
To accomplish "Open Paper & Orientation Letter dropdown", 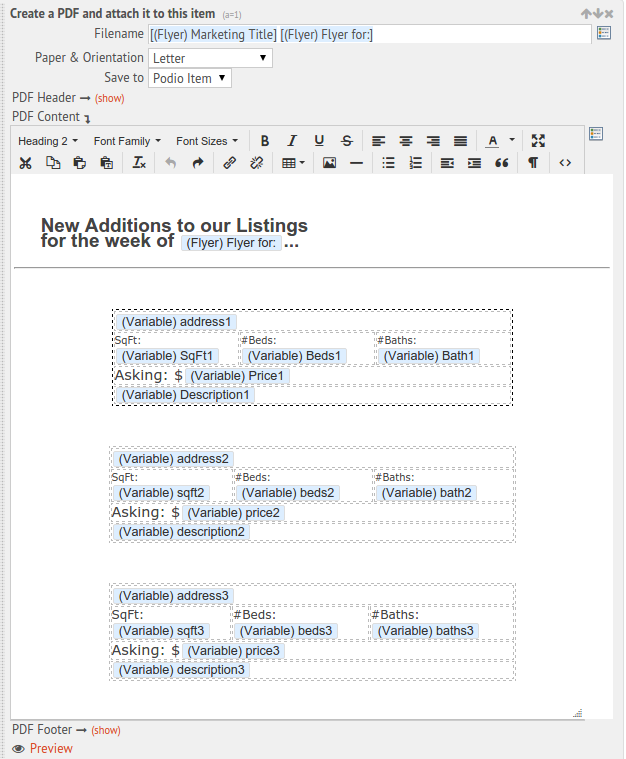I will pyautogui.click(x=210, y=58).
